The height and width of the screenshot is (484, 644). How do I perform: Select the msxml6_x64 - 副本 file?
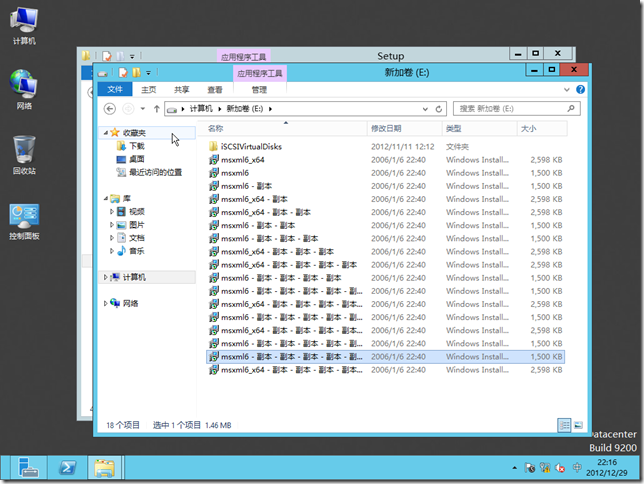(385, 199)
